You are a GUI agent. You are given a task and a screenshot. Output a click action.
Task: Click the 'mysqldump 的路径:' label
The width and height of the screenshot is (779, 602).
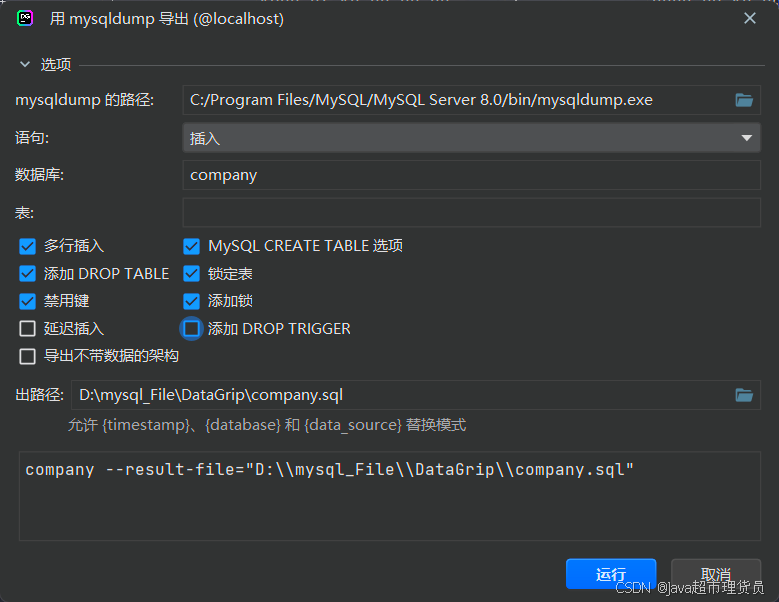[84, 100]
